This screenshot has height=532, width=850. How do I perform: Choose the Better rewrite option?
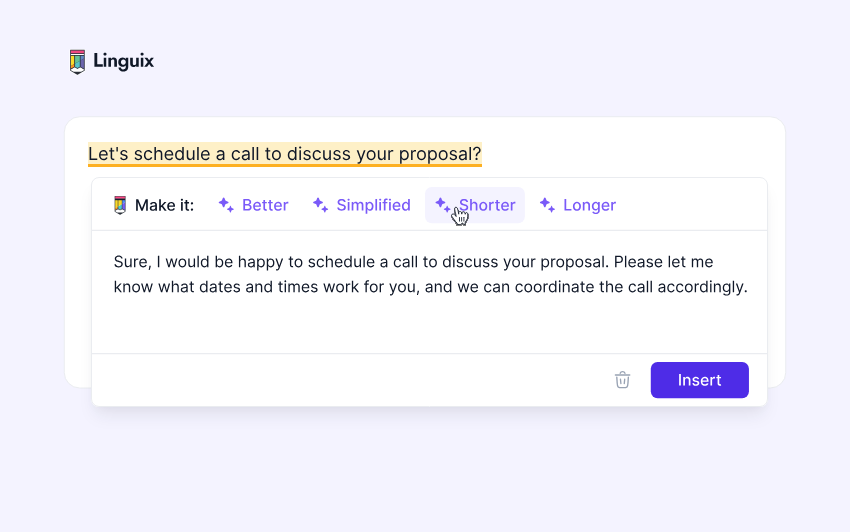coord(265,205)
